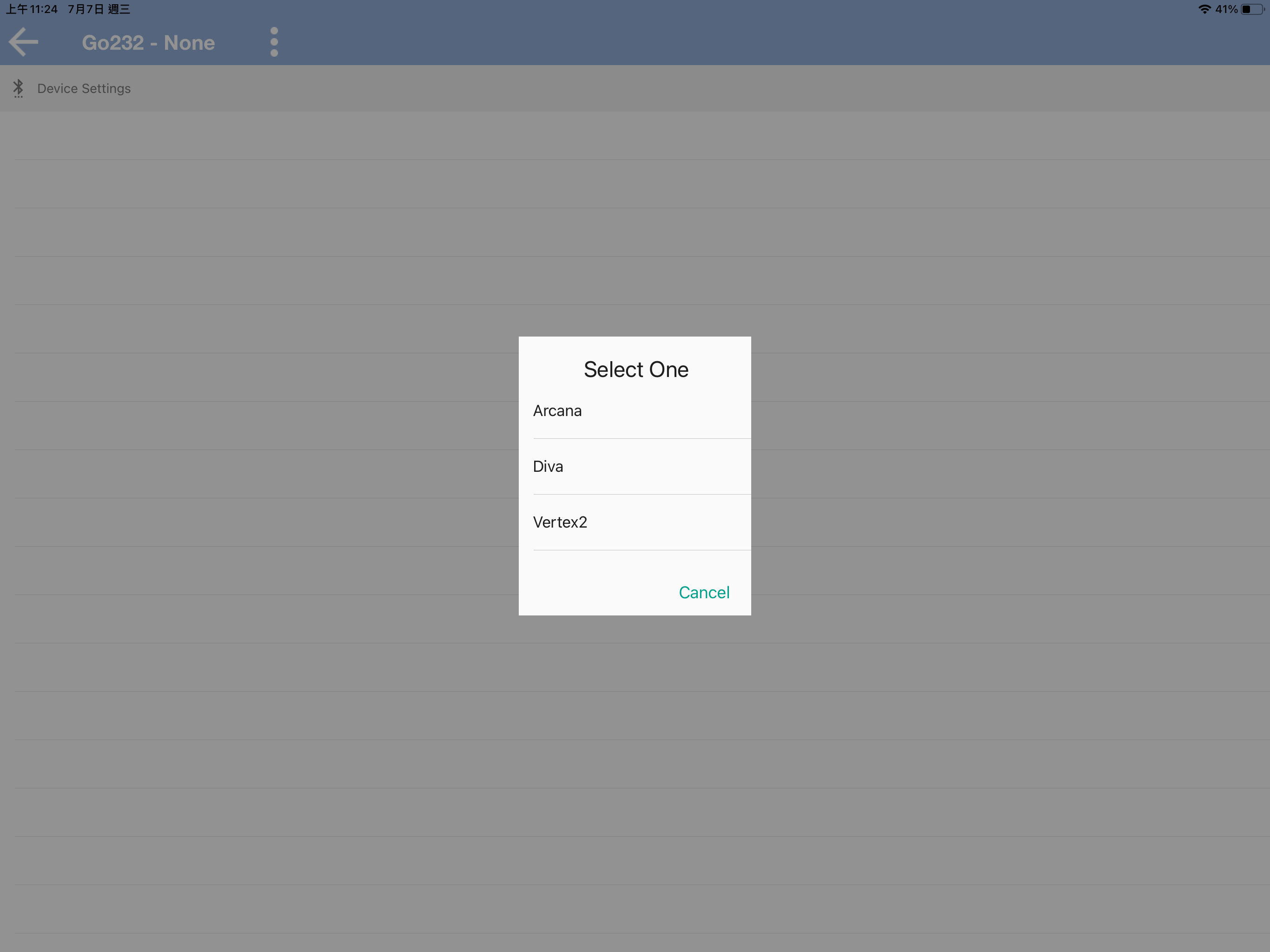Tap the Wi-Fi status icon
Screen dimensions: 1270x952
1204,9
